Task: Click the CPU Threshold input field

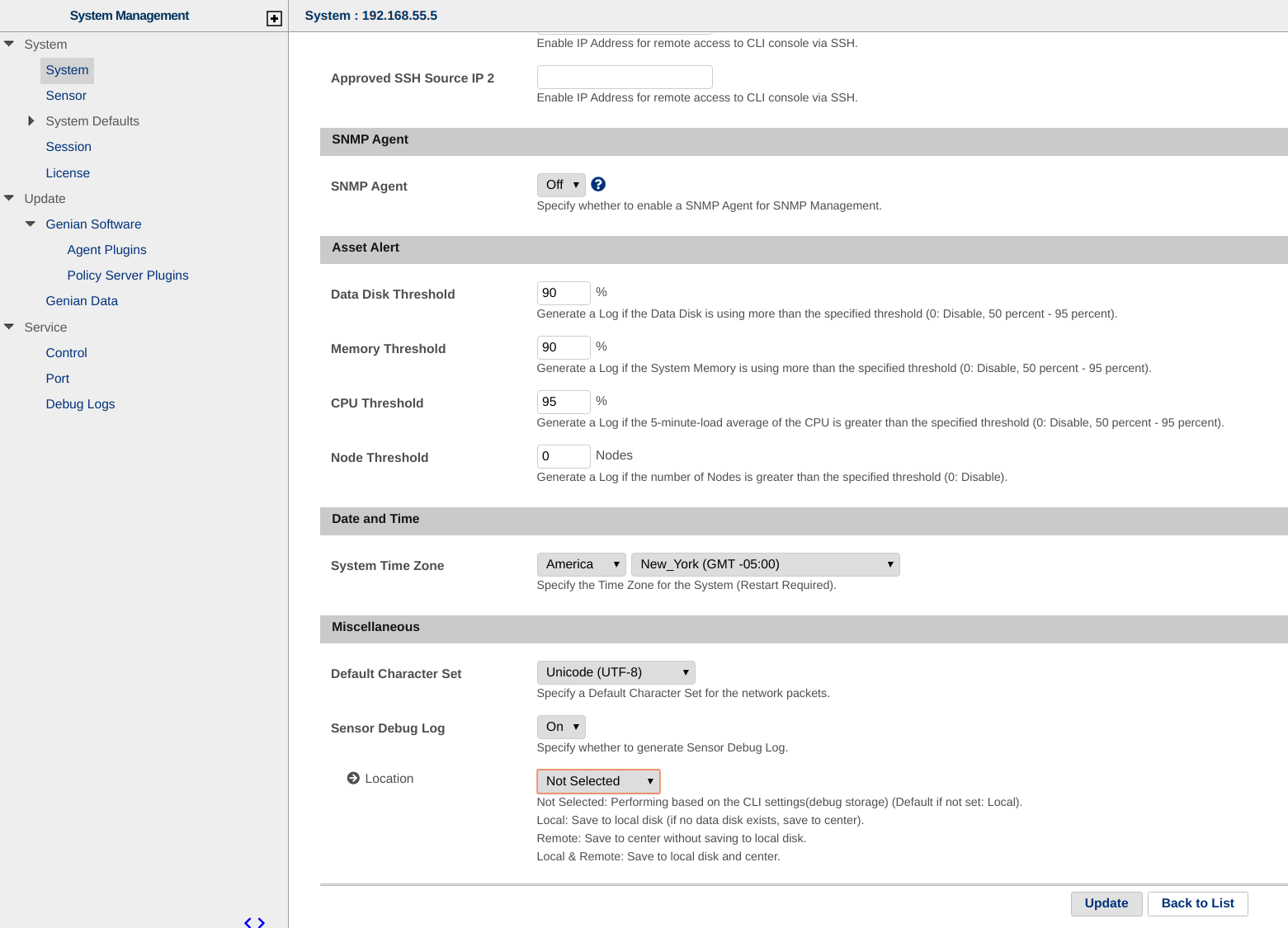Action: [564, 402]
